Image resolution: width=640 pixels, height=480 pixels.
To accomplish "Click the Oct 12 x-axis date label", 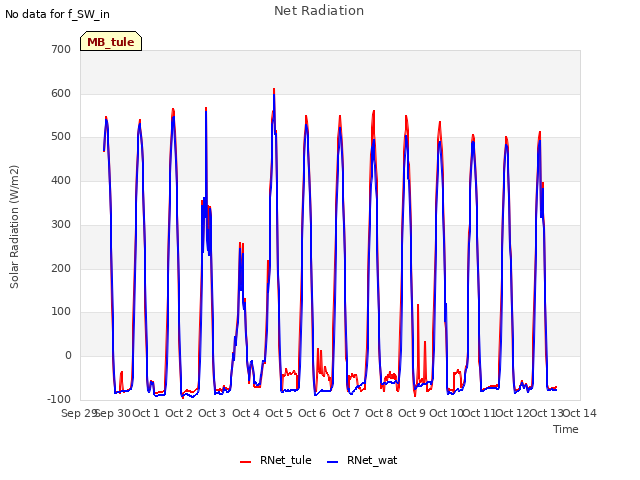I will 513,413.
